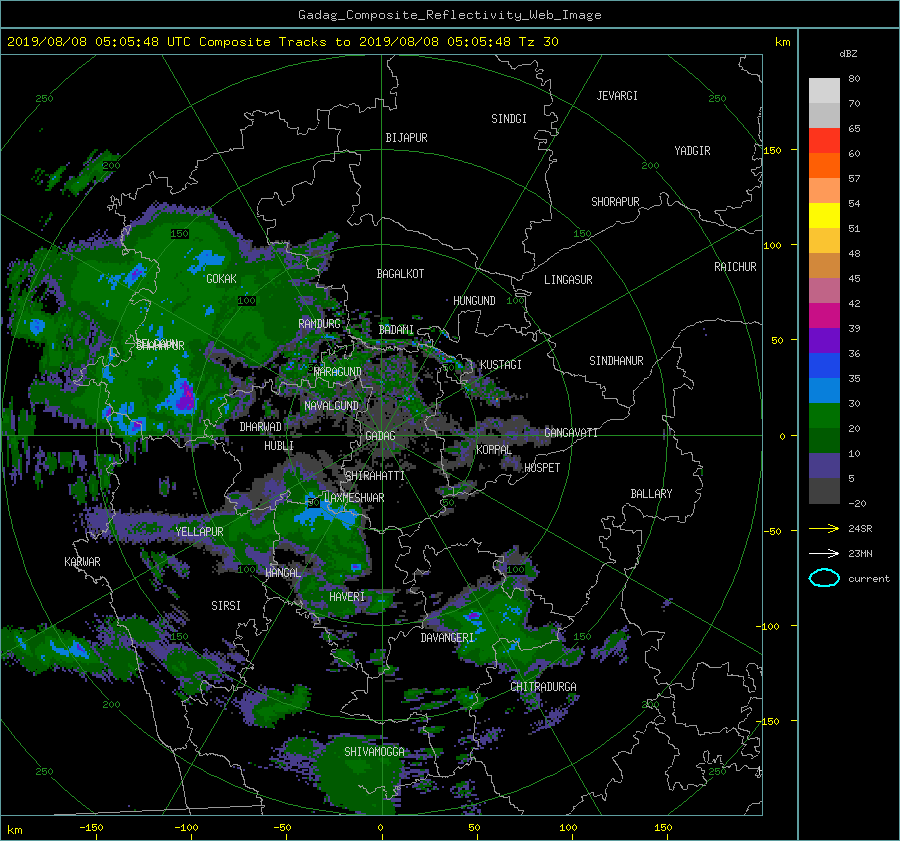Image resolution: width=900 pixels, height=841 pixels.
Task: Select the JEVARGI city label
Action: [x=617, y=96]
